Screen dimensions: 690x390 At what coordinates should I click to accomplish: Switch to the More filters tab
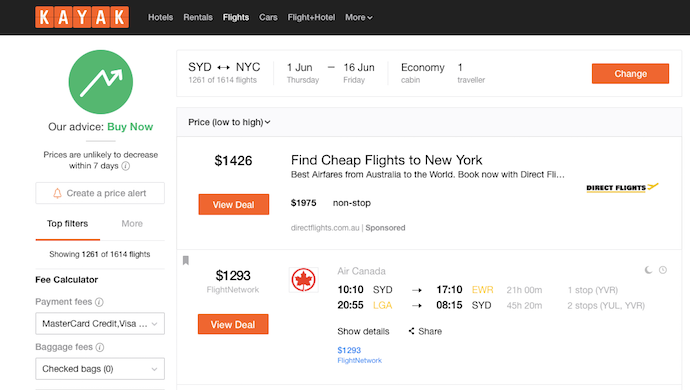click(x=132, y=224)
